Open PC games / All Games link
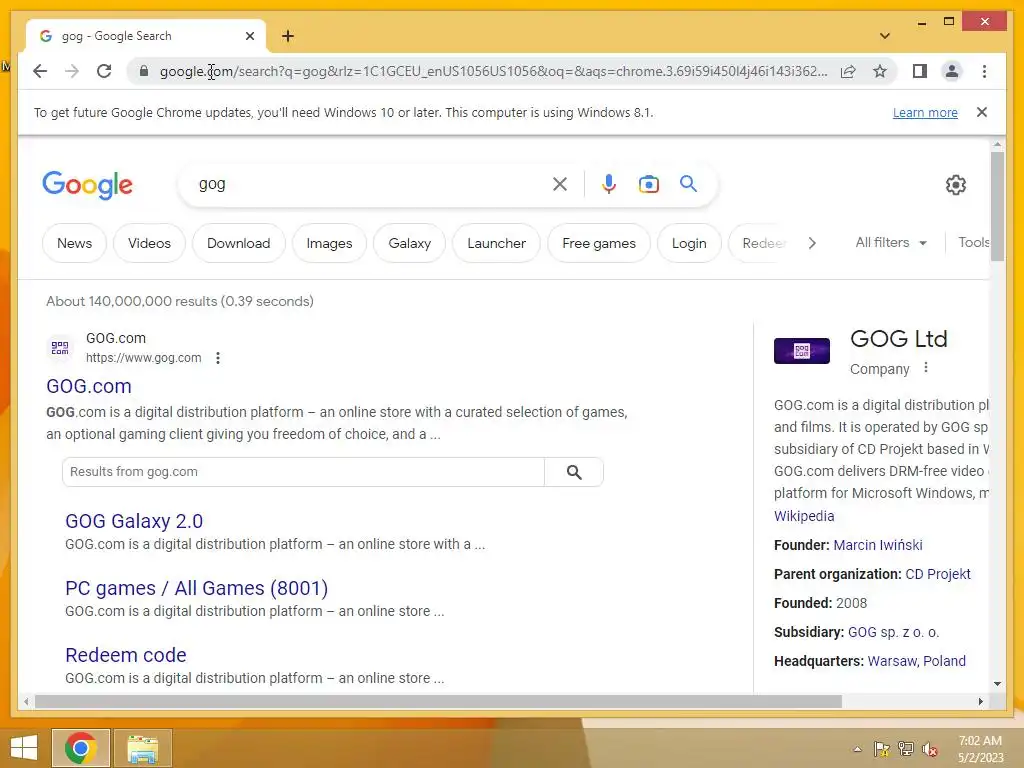1024x768 pixels. (x=197, y=588)
